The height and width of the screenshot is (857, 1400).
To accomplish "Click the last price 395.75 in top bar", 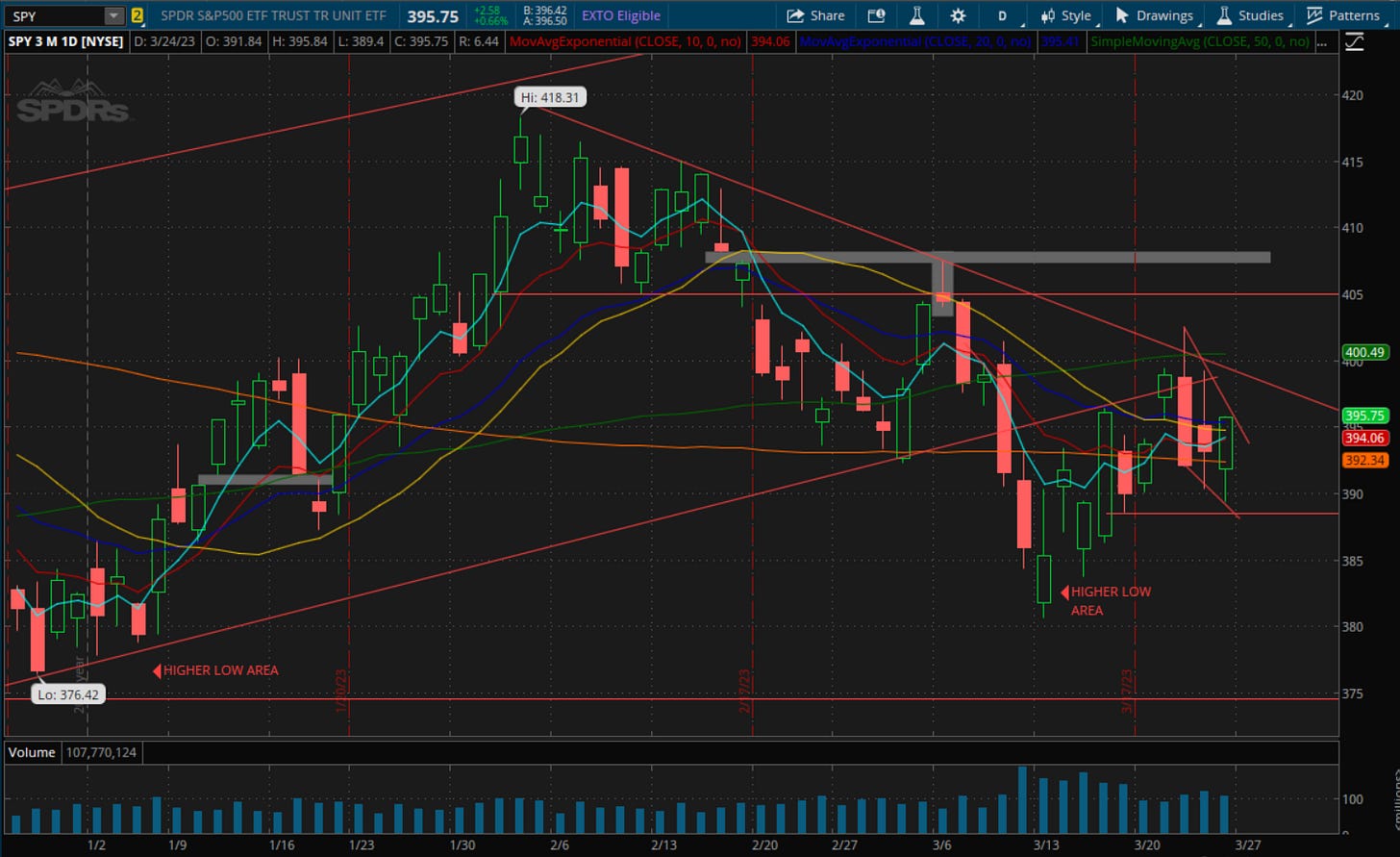I will click(433, 15).
